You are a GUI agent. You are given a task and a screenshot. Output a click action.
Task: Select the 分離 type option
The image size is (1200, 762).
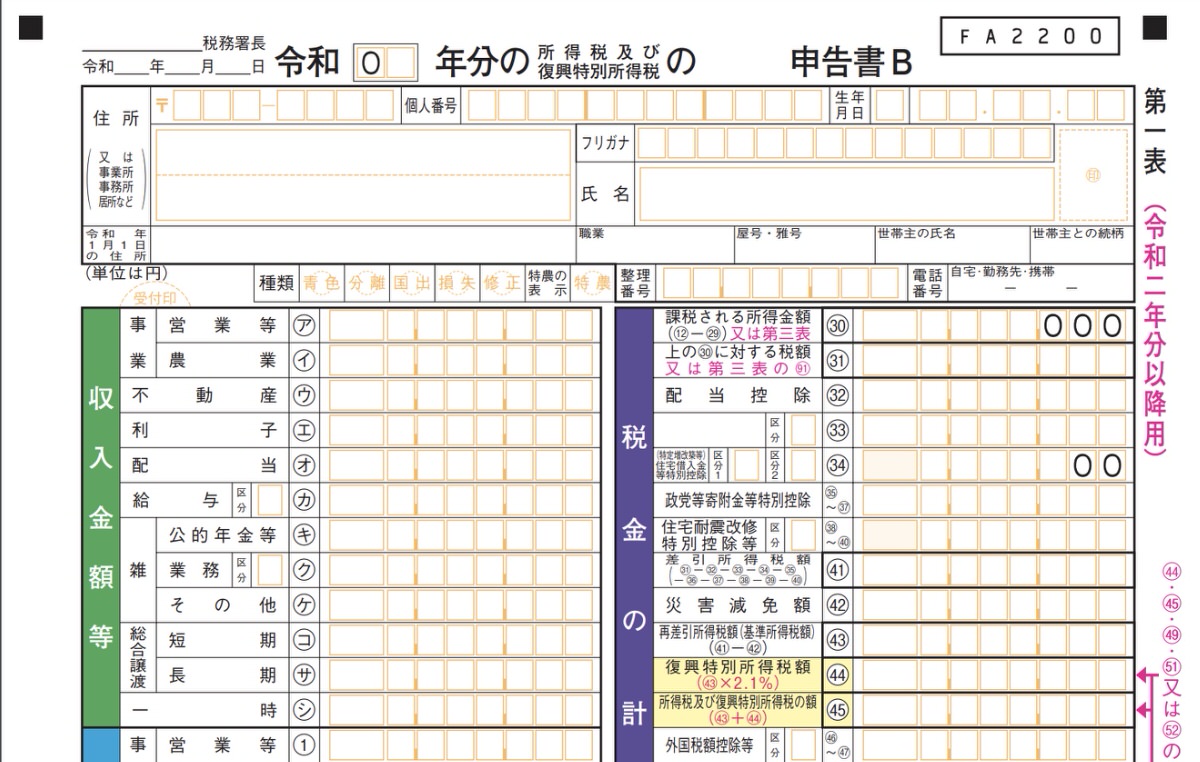tap(366, 283)
